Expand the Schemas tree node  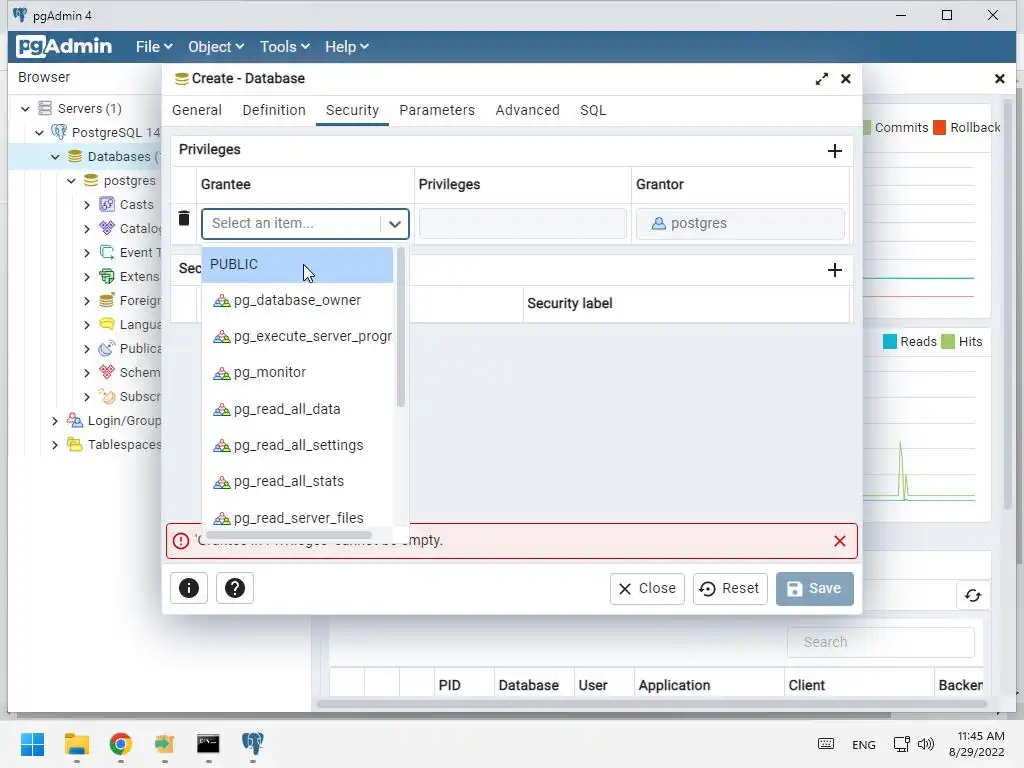[x=87, y=372]
